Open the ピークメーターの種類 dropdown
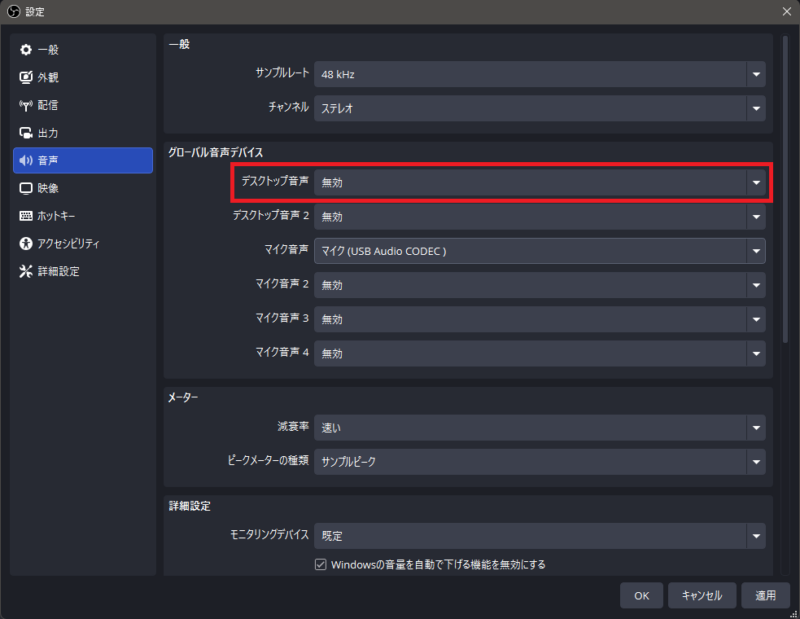The width and height of the screenshot is (800, 619). coord(539,462)
